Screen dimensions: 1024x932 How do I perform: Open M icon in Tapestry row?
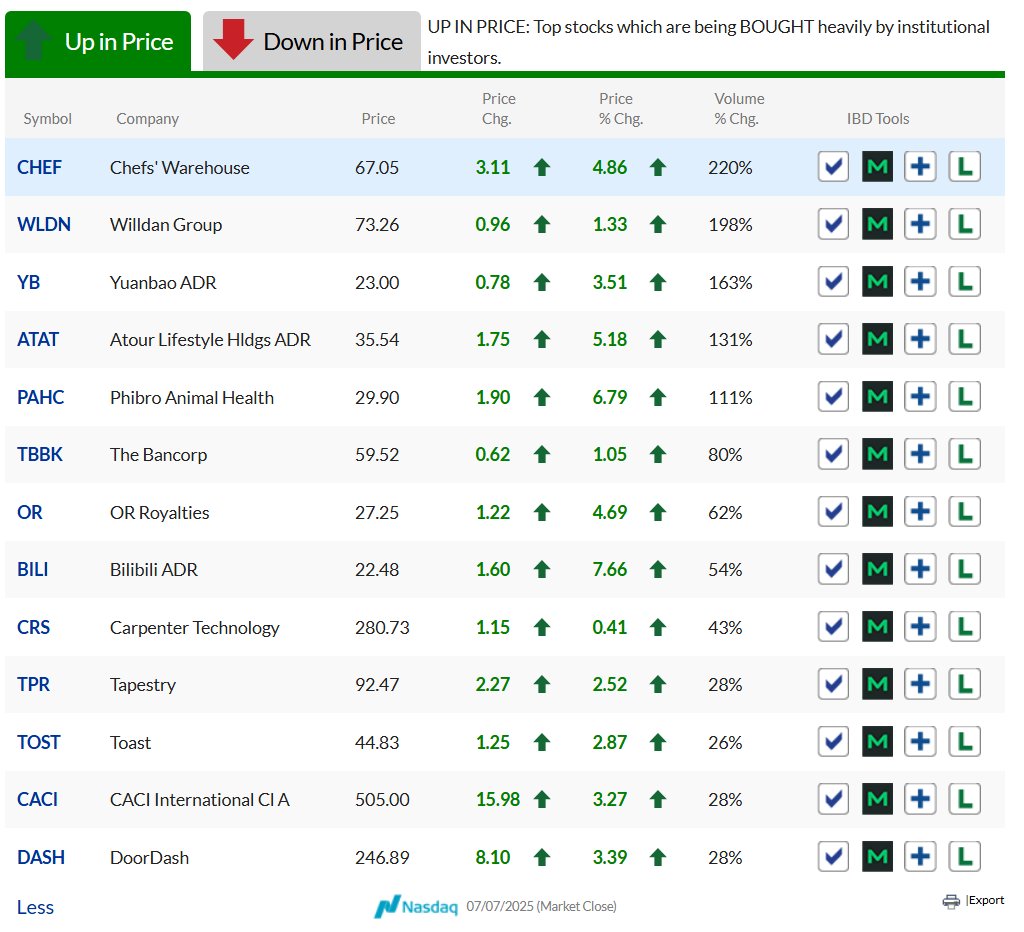click(876, 684)
